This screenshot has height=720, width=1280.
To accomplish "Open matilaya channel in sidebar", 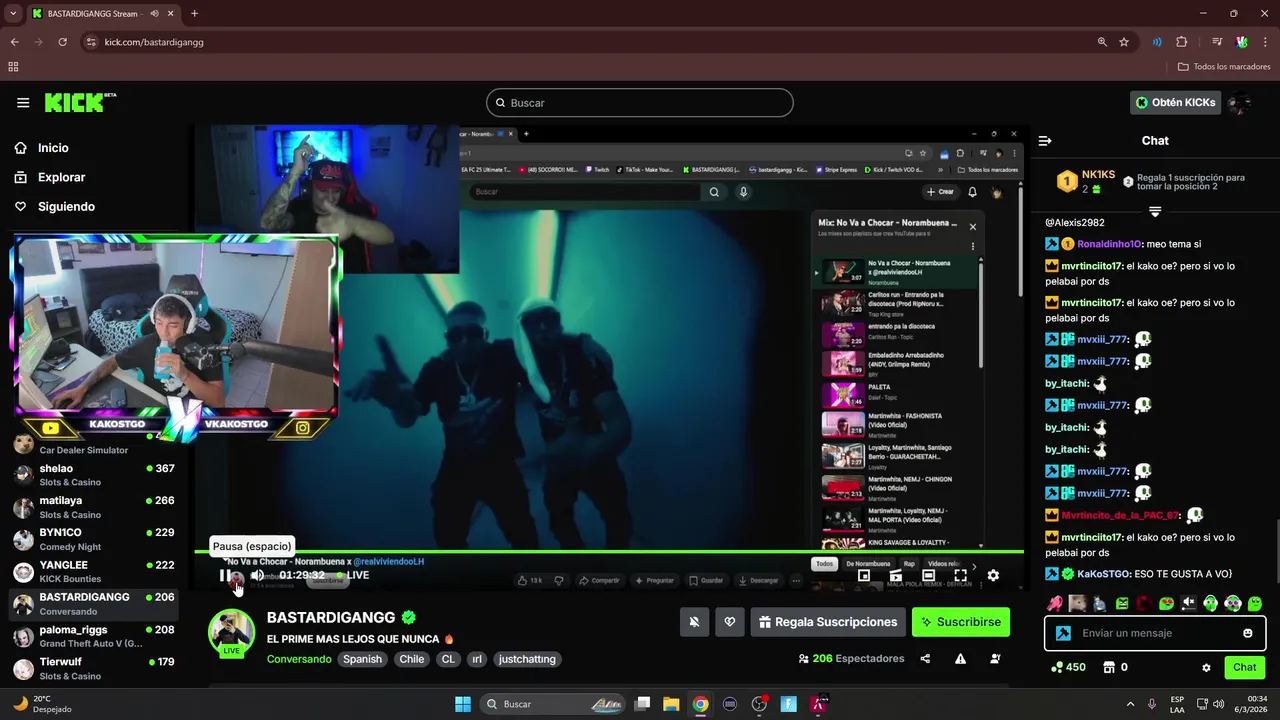I will click(94, 507).
